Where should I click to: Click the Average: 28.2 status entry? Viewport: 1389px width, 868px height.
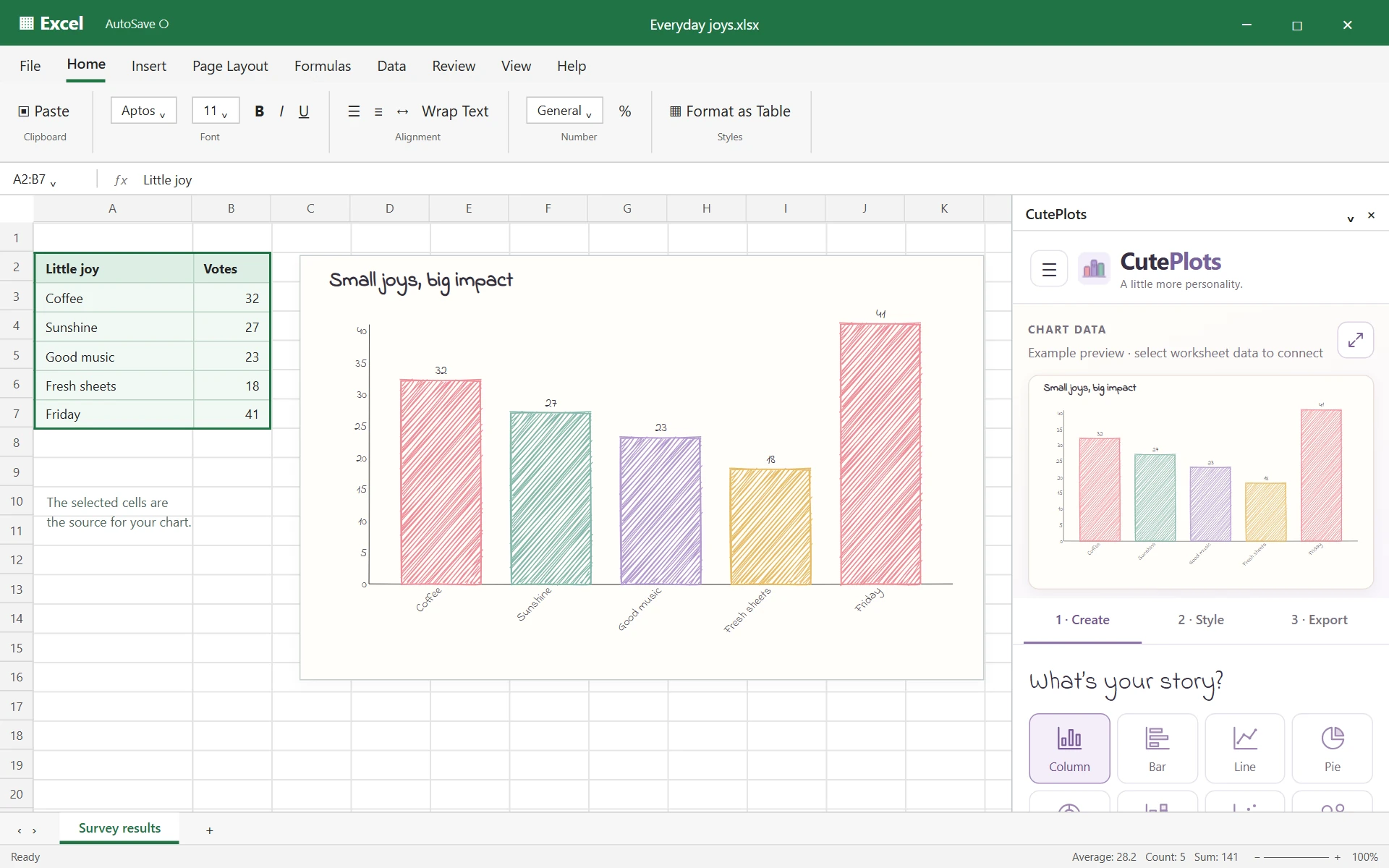[1104, 857]
